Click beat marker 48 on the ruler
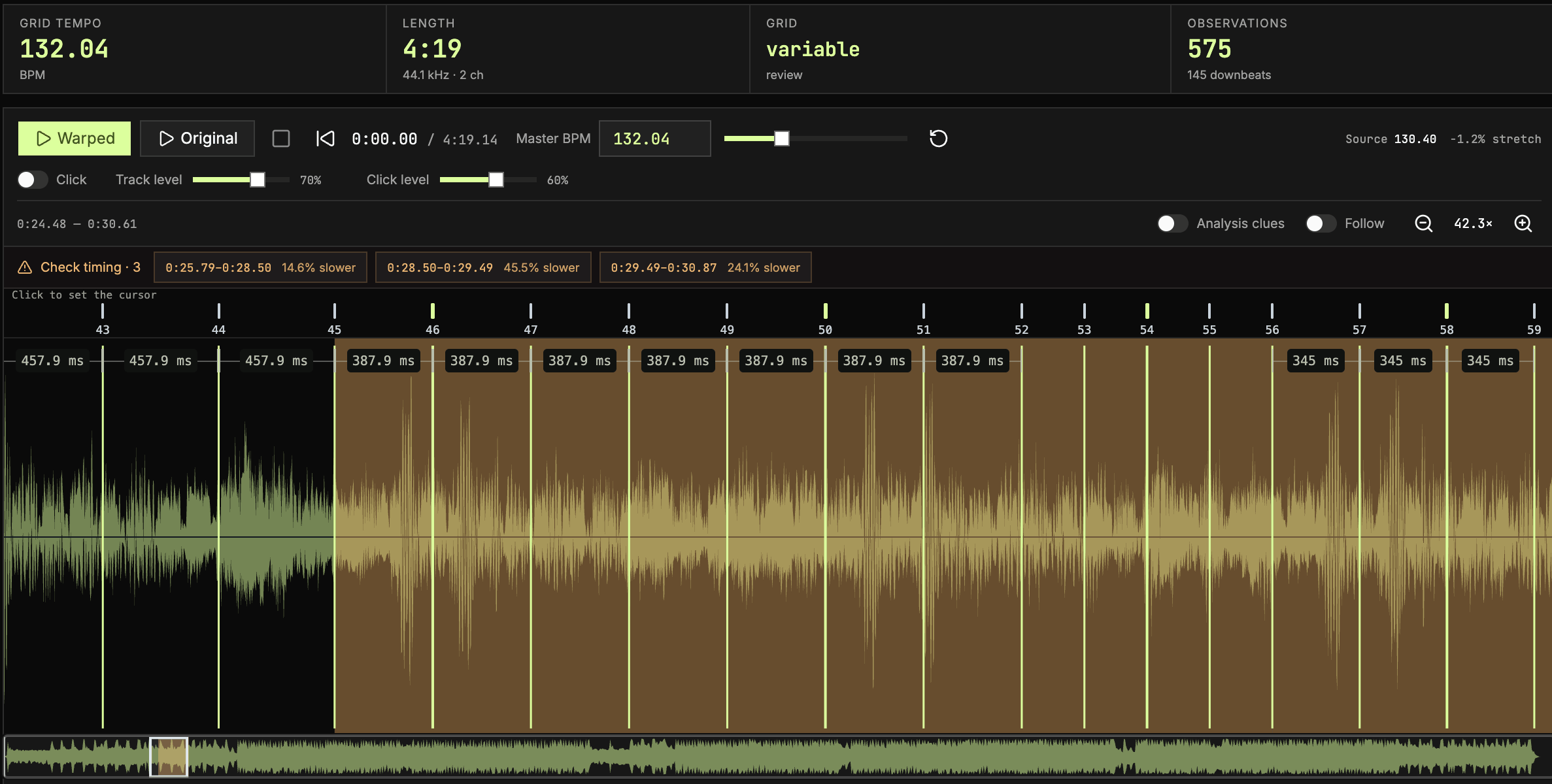 point(629,319)
